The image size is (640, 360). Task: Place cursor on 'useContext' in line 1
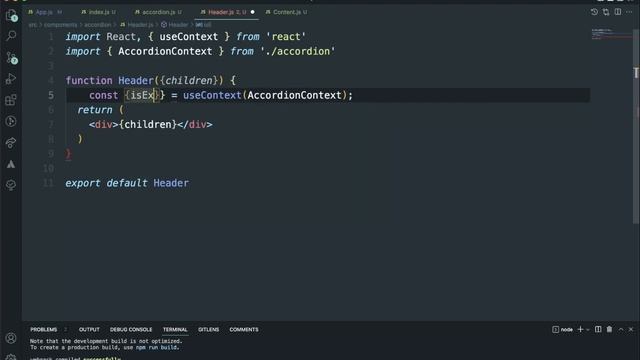tap(189, 37)
